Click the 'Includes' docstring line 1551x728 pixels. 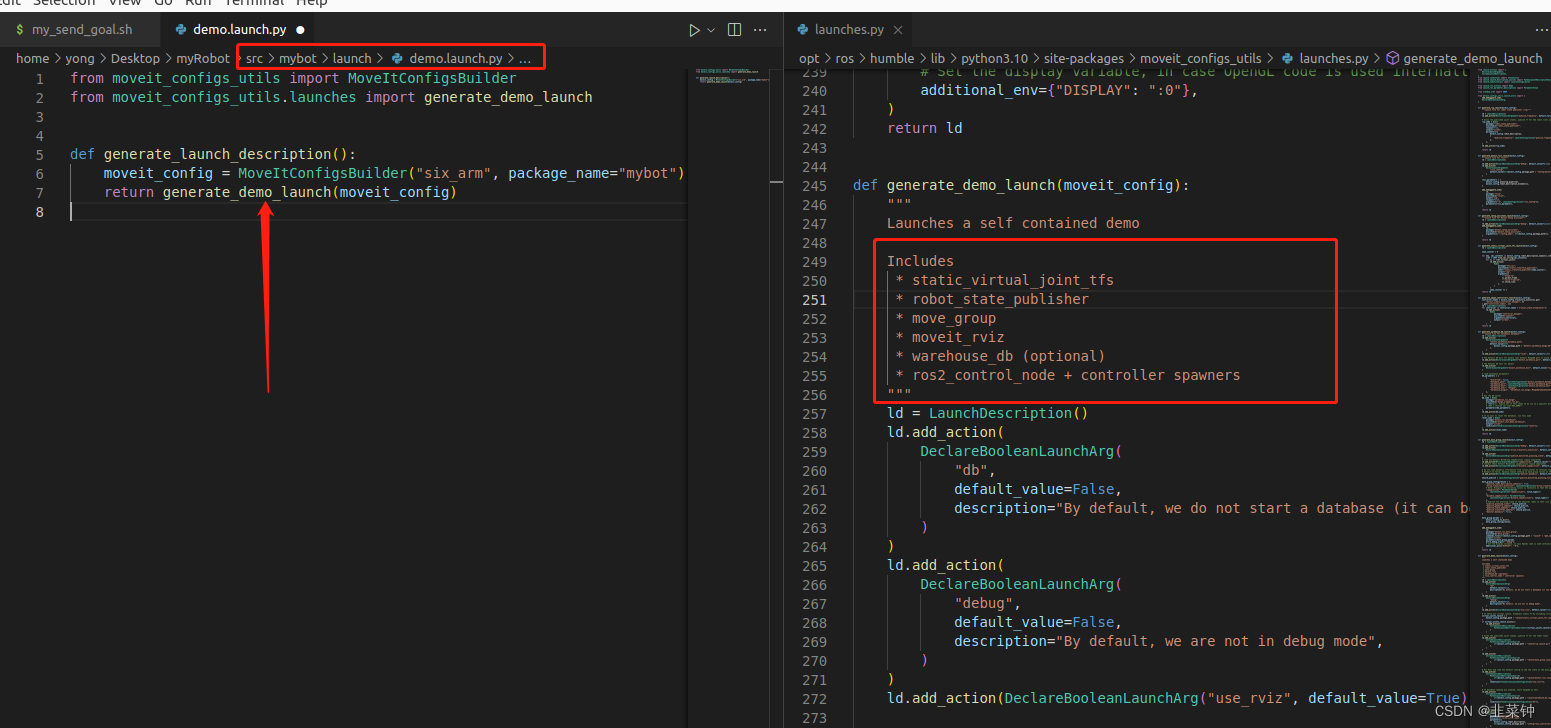coord(920,261)
